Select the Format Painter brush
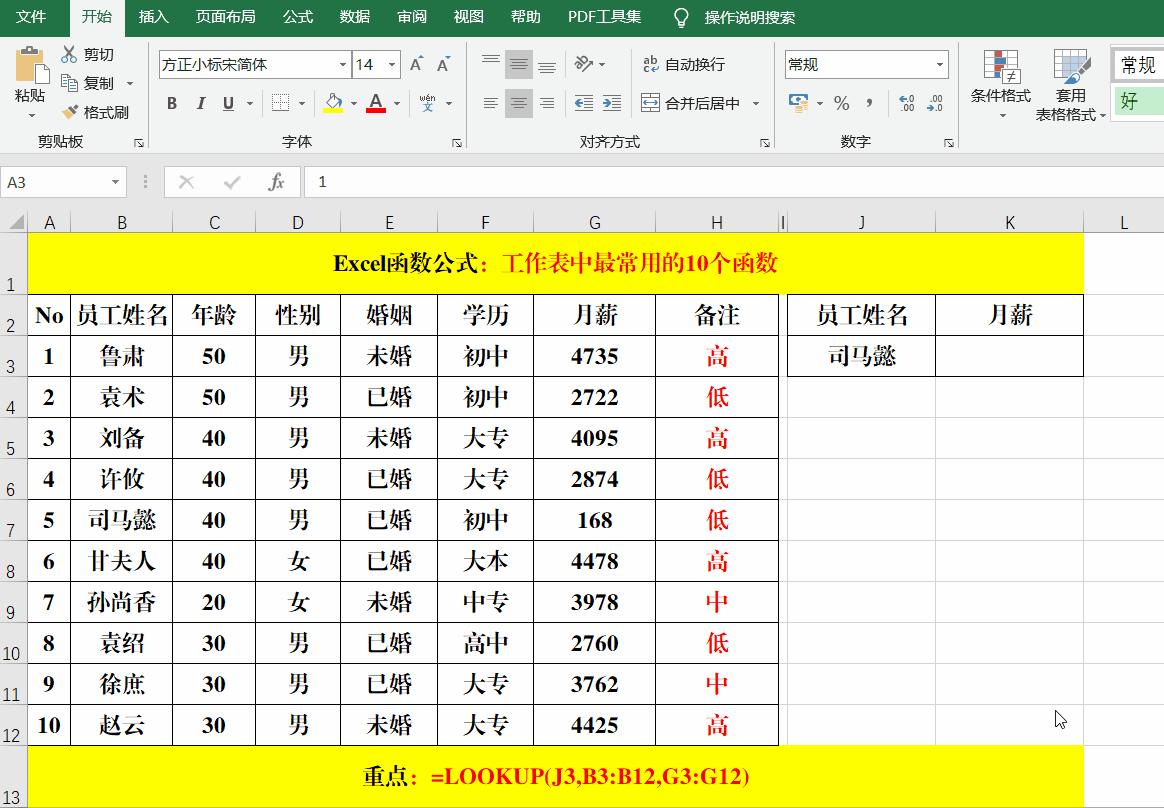1164x808 pixels. [x=69, y=111]
